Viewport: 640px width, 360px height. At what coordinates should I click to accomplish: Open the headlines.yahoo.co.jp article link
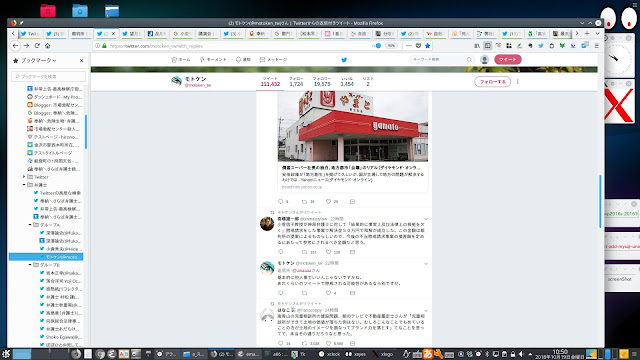pyautogui.click(x=302, y=187)
